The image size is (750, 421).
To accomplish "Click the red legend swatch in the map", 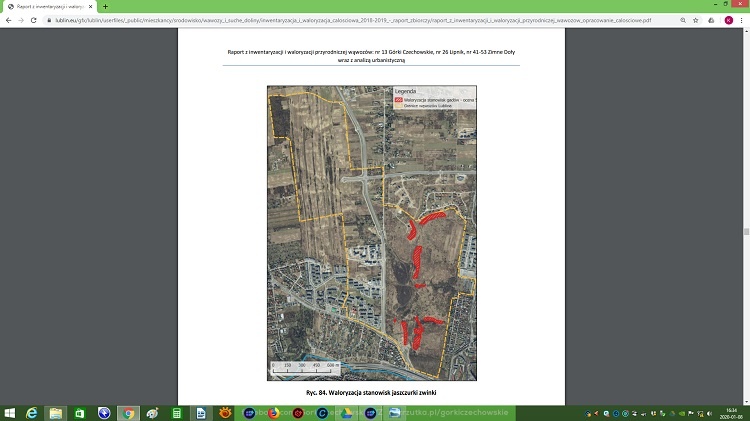I will point(398,100).
